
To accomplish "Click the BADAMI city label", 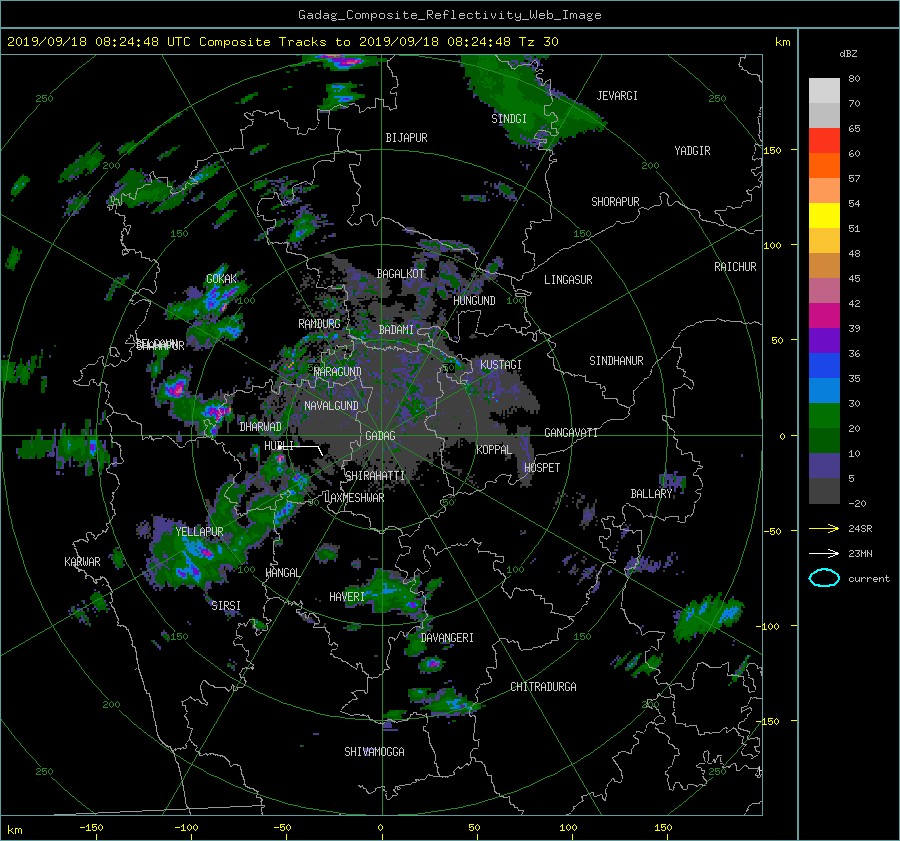I will (x=396, y=330).
